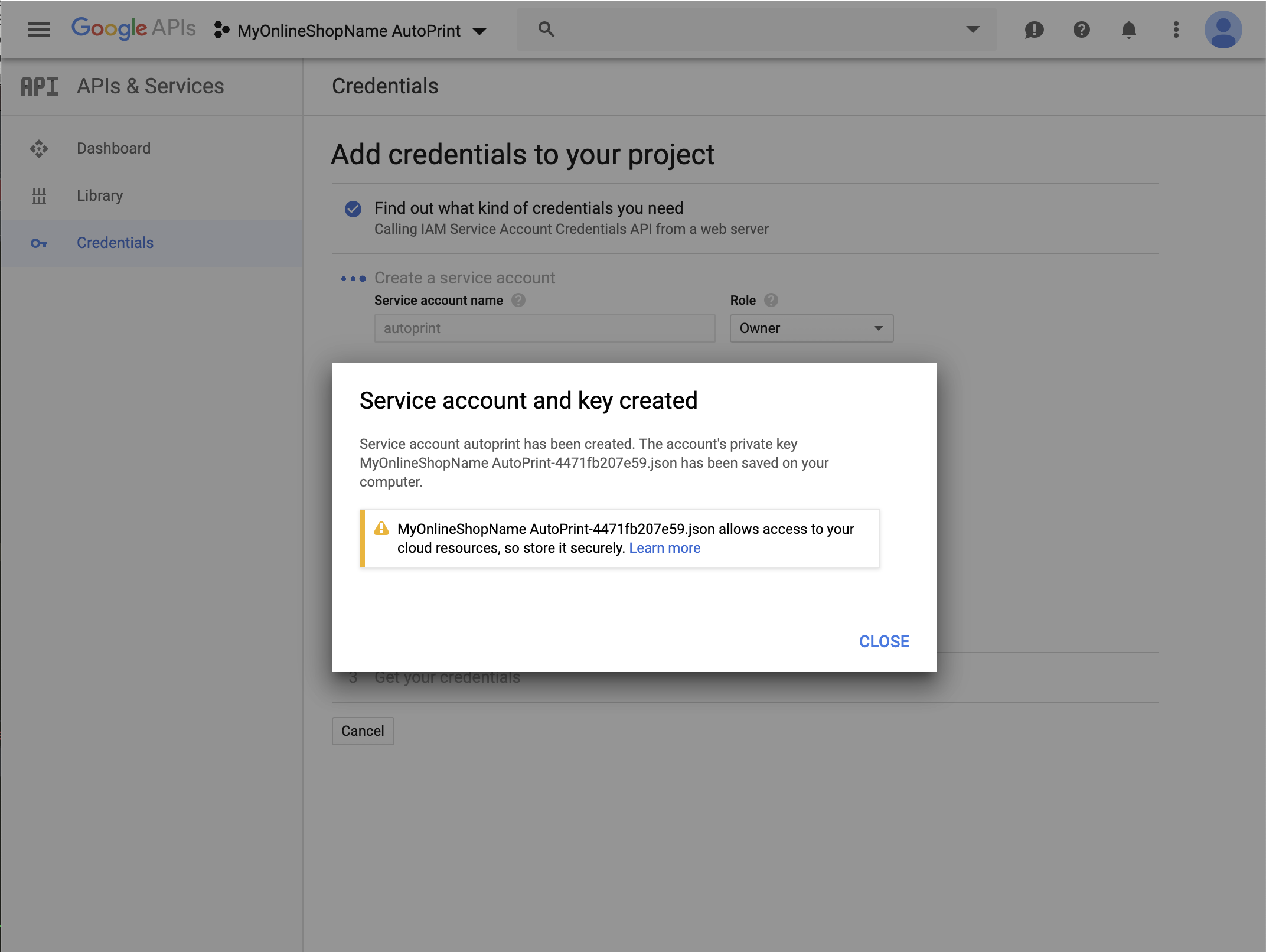The image size is (1266, 952).
Task: Expand the search bar dropdown arrow
Action: point(973,30)
